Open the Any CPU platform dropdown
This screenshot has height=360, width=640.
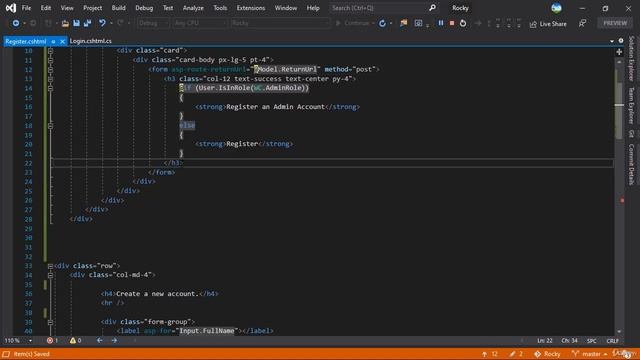[200, 23]
